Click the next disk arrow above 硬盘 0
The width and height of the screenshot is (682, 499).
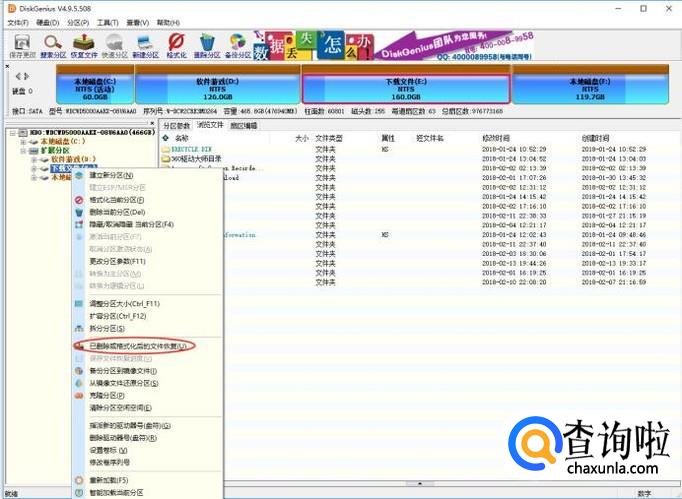pos(27,77)
